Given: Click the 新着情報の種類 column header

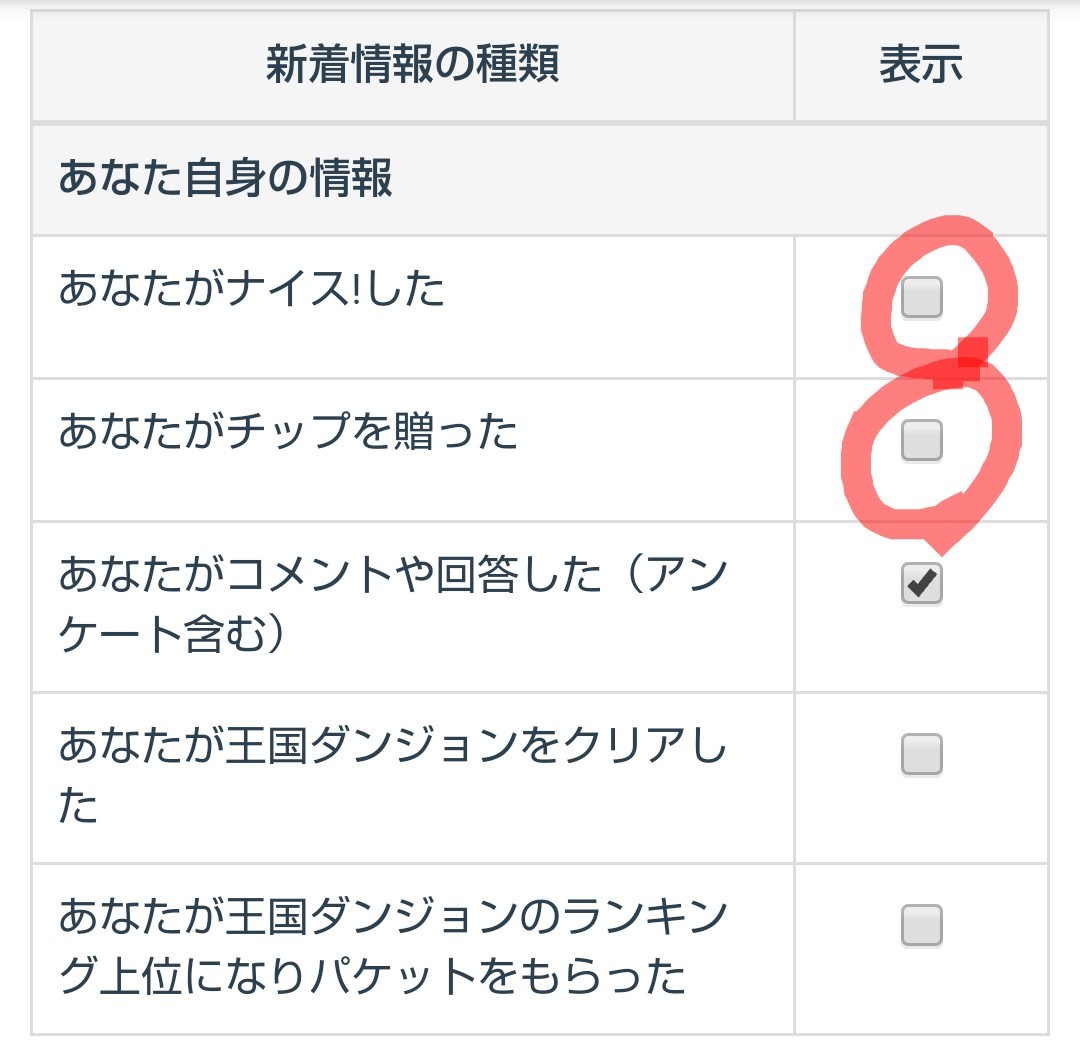Looking at the screenshot, I should 412,65.
